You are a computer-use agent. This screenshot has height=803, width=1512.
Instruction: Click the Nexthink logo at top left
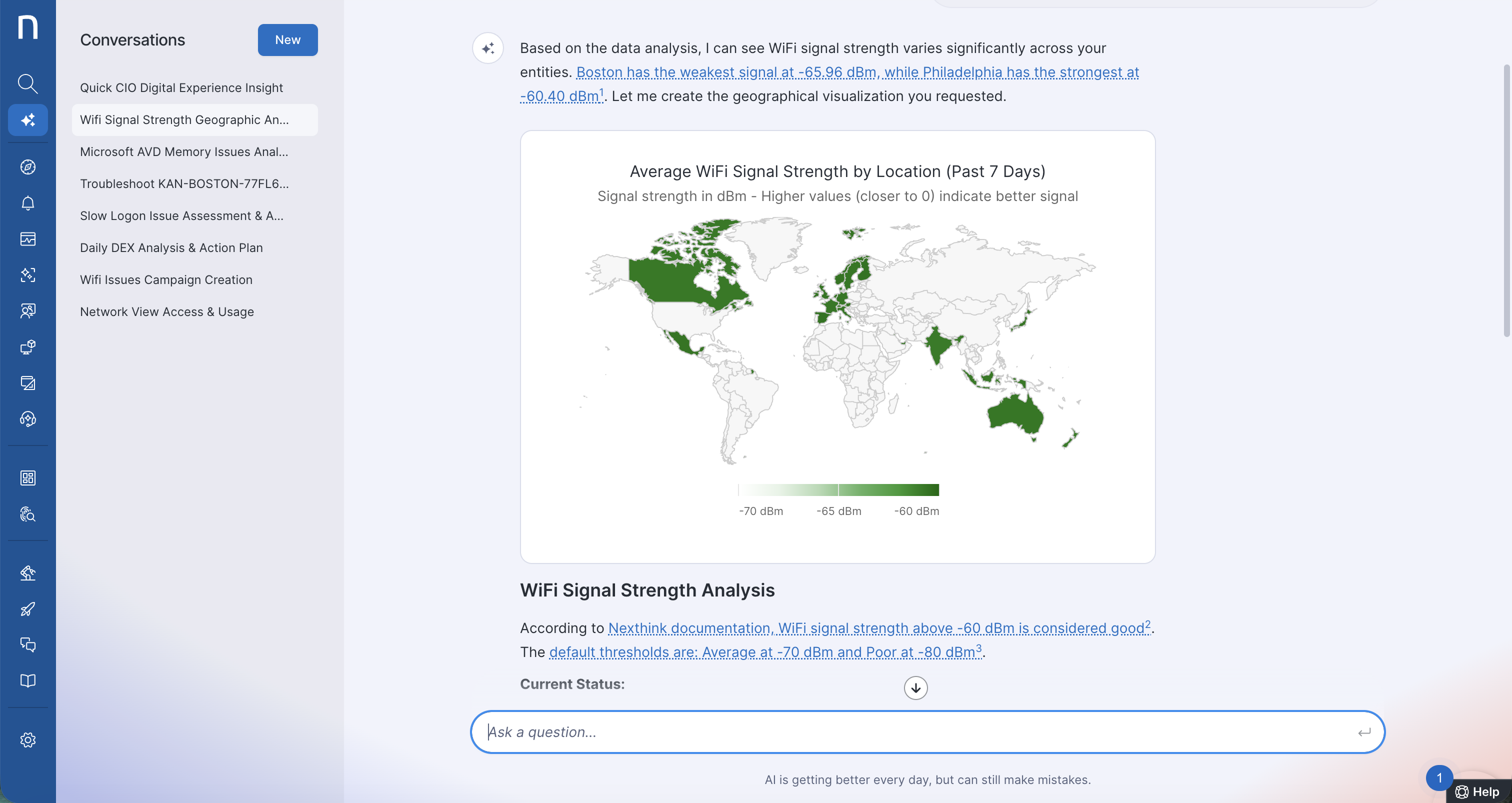(27, 27)
